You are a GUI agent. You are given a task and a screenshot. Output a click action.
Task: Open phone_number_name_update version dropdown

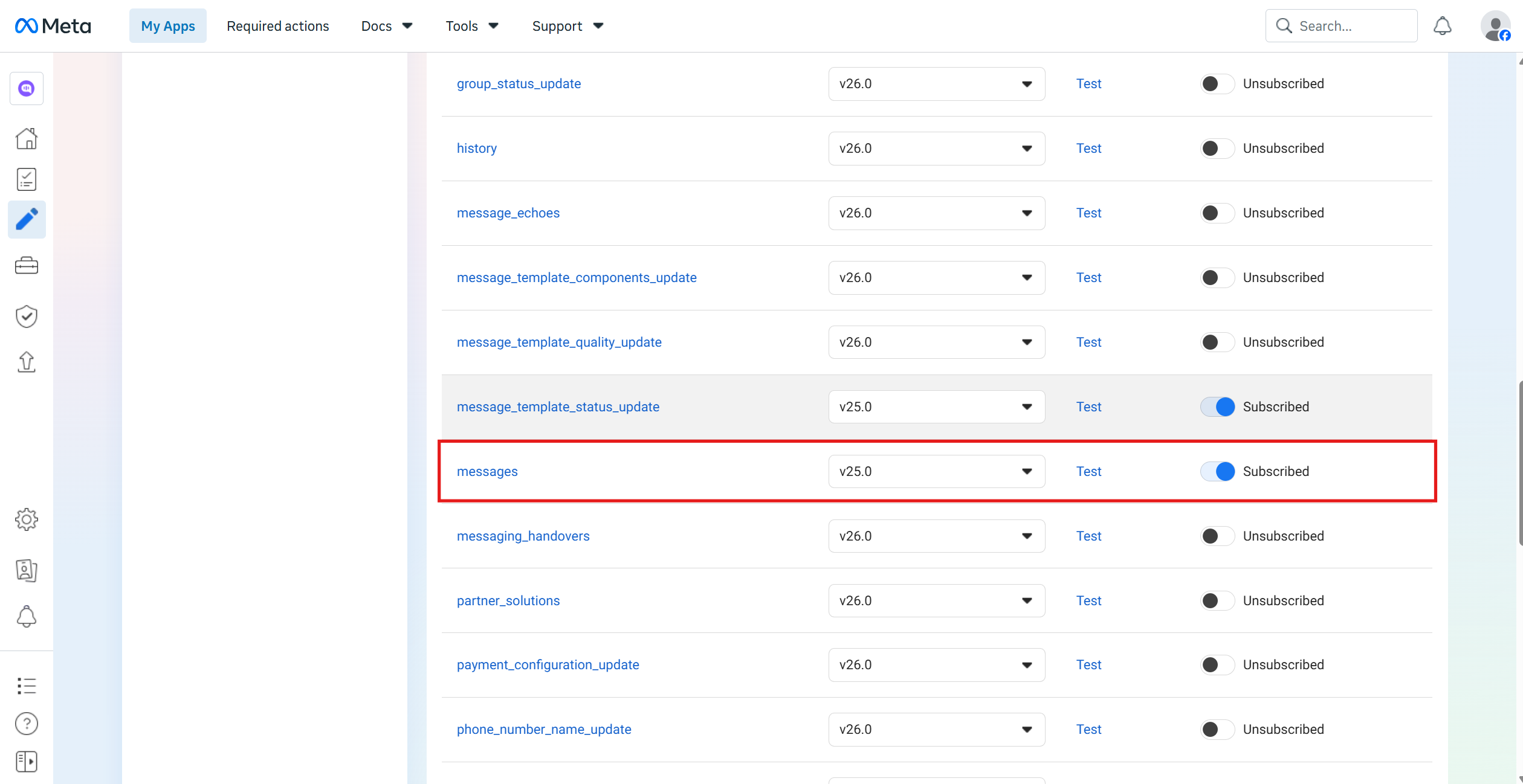(936, 730)
